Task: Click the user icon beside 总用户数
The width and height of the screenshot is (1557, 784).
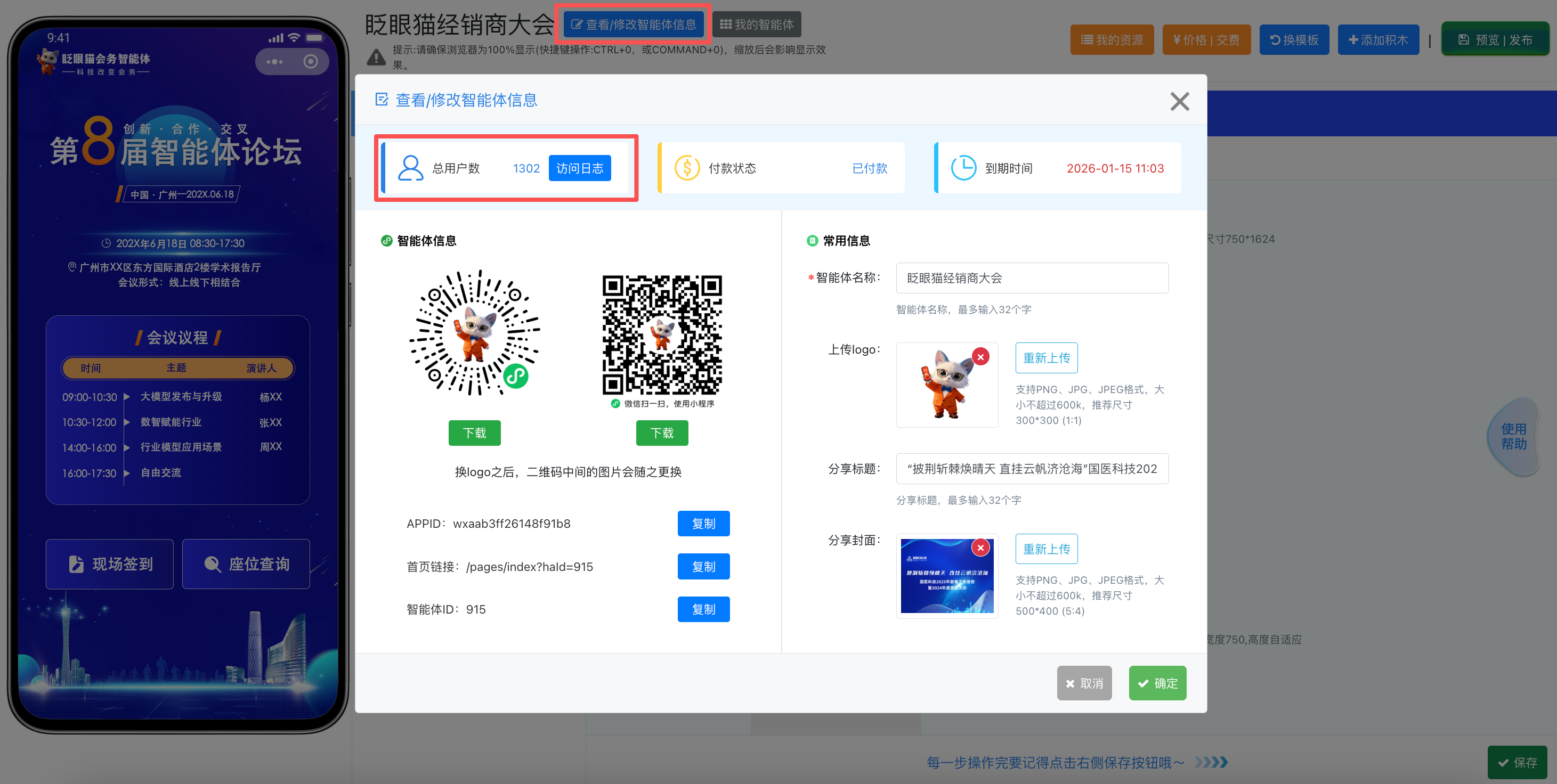Action: click(410, 168)
